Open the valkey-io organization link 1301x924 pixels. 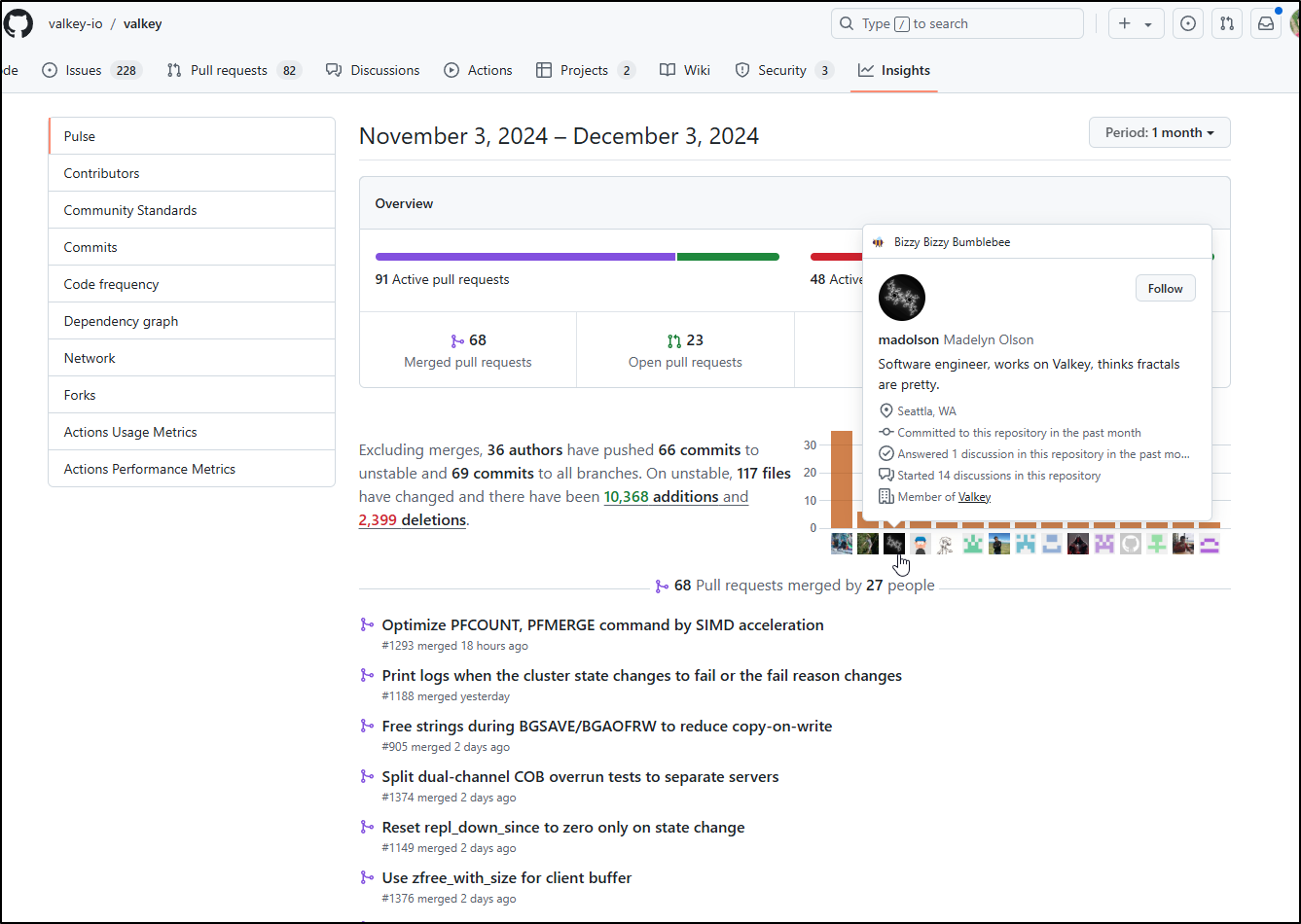pyautogui.click(x=75, y=23)
